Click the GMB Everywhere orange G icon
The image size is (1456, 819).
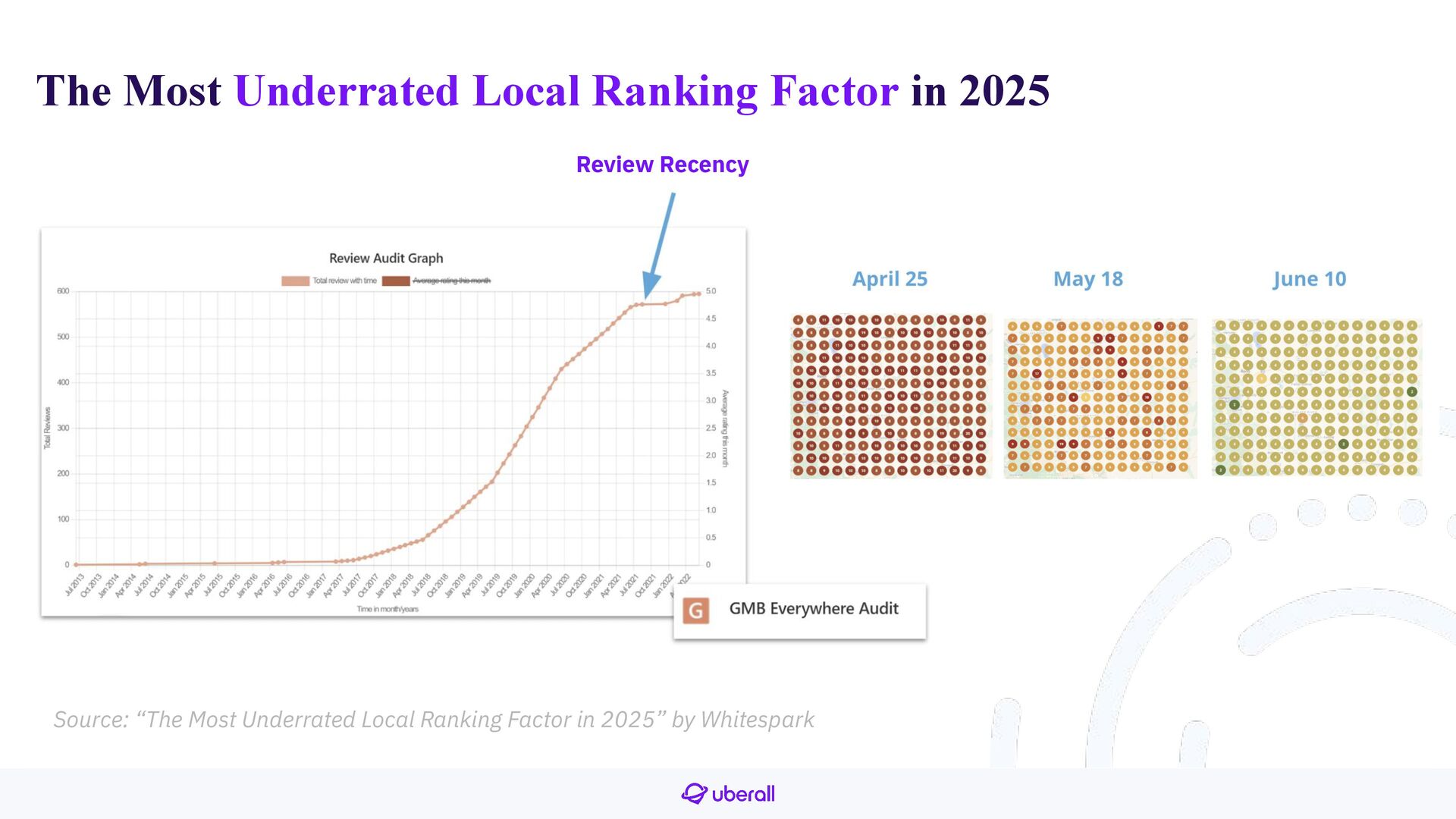click(695, 610)
